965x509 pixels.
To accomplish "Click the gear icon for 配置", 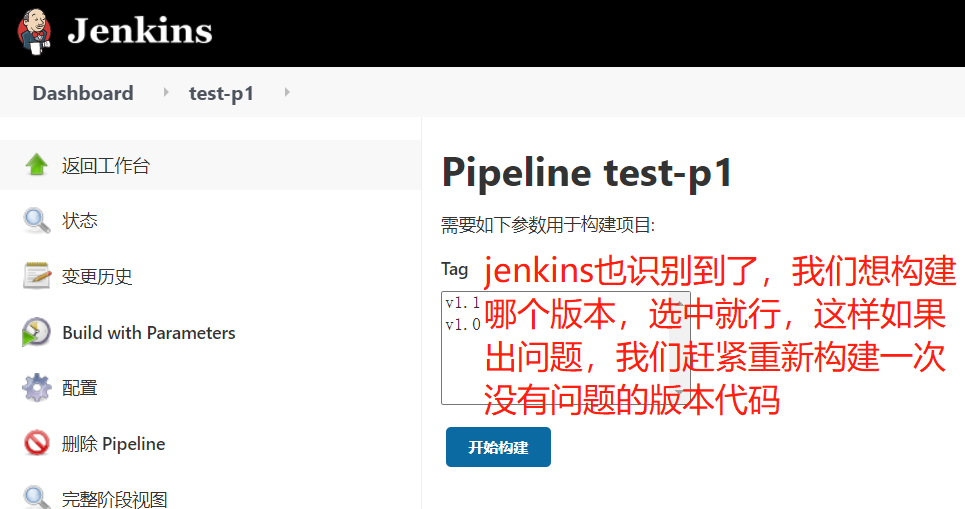I will pos(36,388).
